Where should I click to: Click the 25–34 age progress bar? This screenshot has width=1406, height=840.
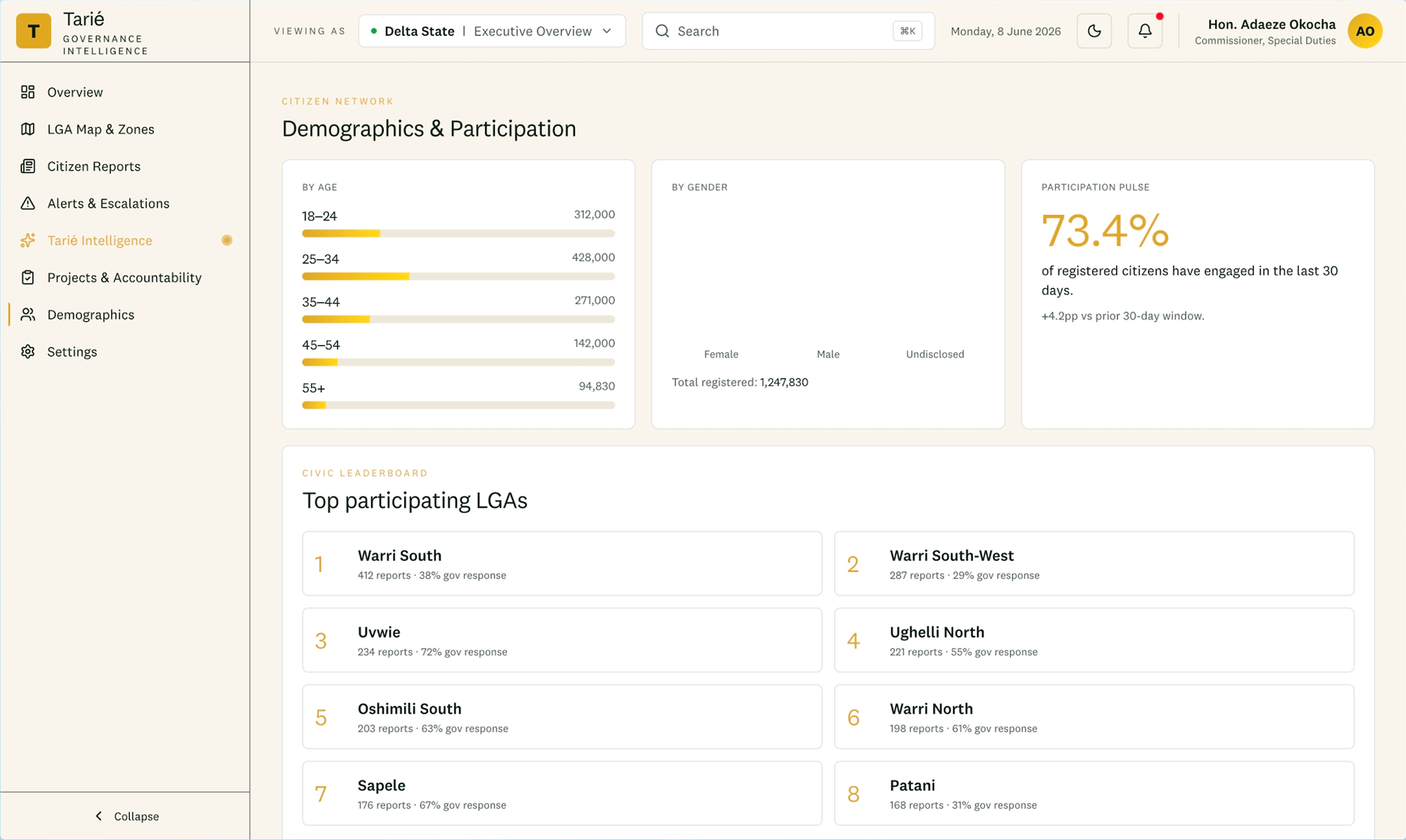pos(458,276)
